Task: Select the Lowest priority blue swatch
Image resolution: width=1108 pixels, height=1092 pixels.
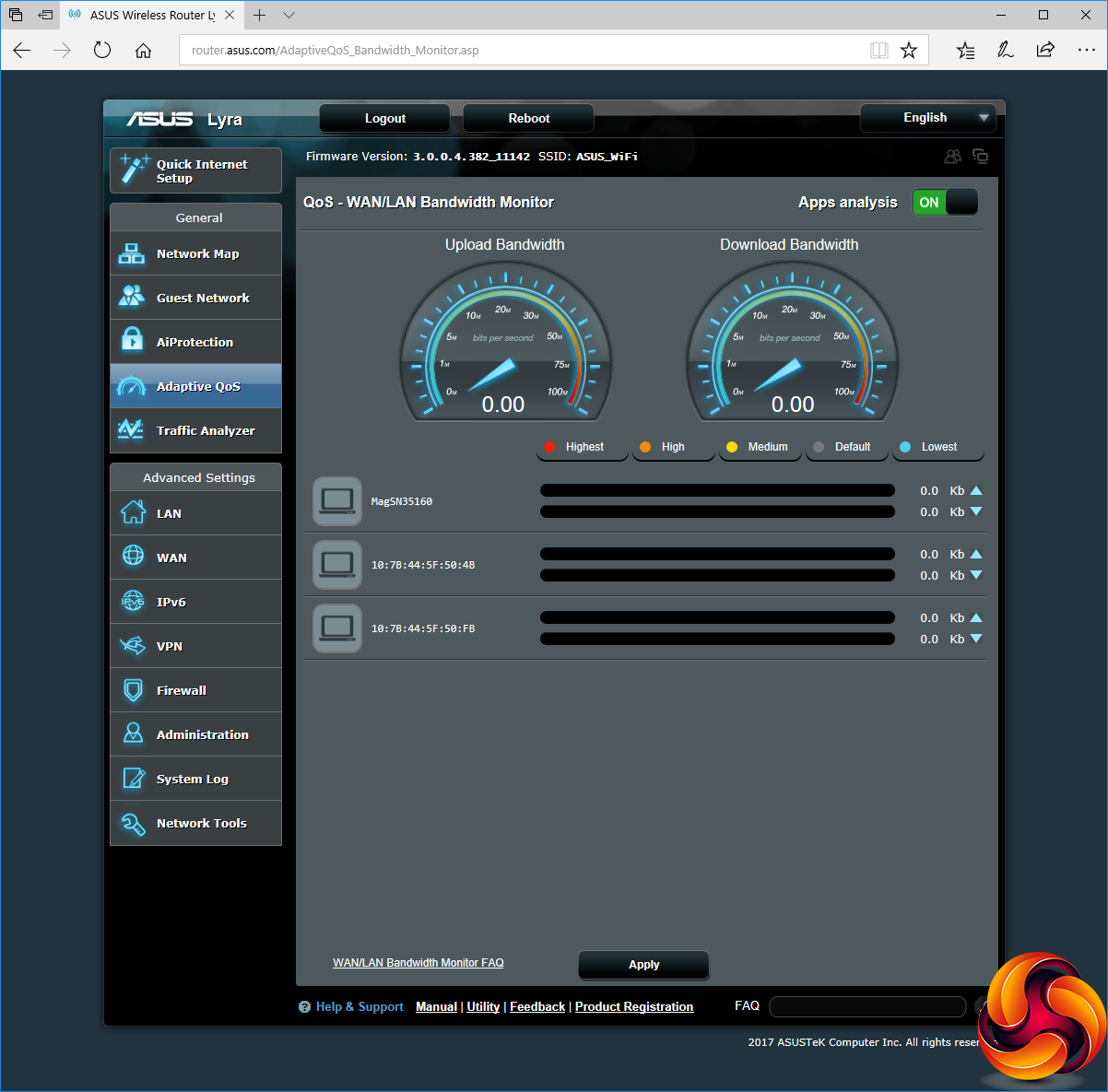Action: tap(905, 447)
